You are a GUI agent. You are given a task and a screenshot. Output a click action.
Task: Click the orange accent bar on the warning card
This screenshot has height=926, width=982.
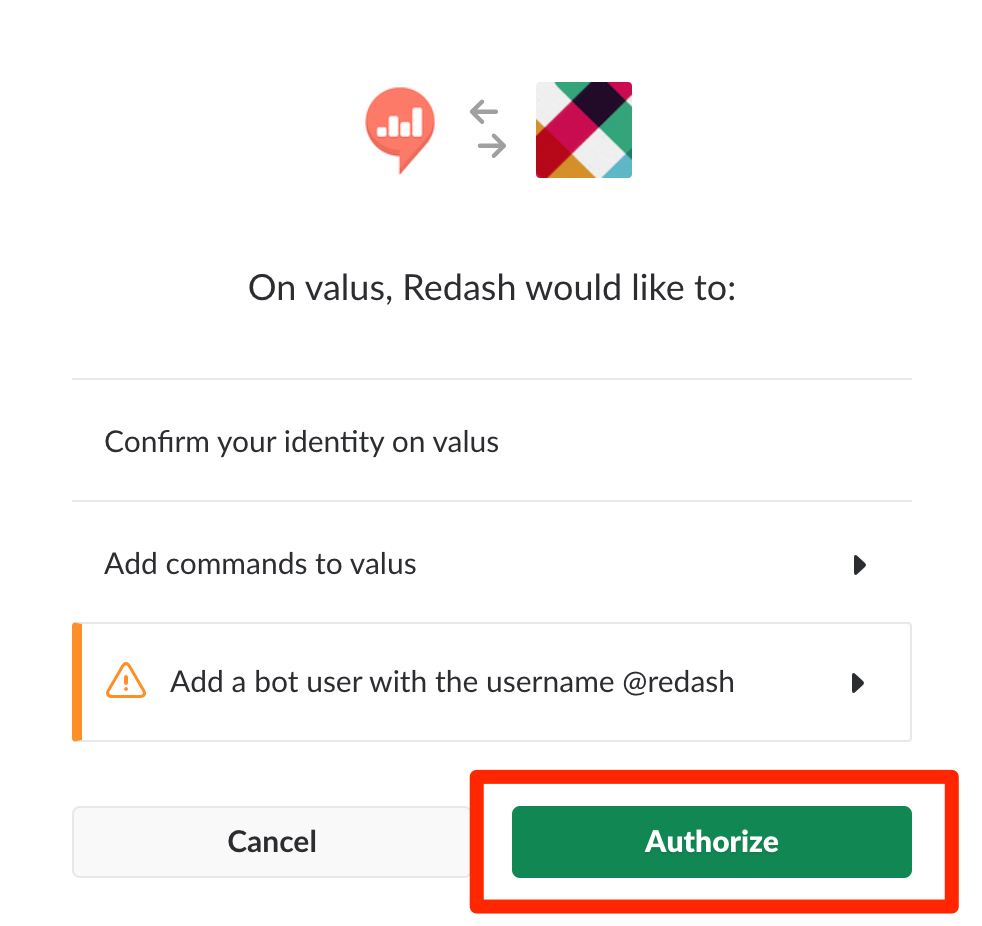pyautogui.click(x=77, y=681)
